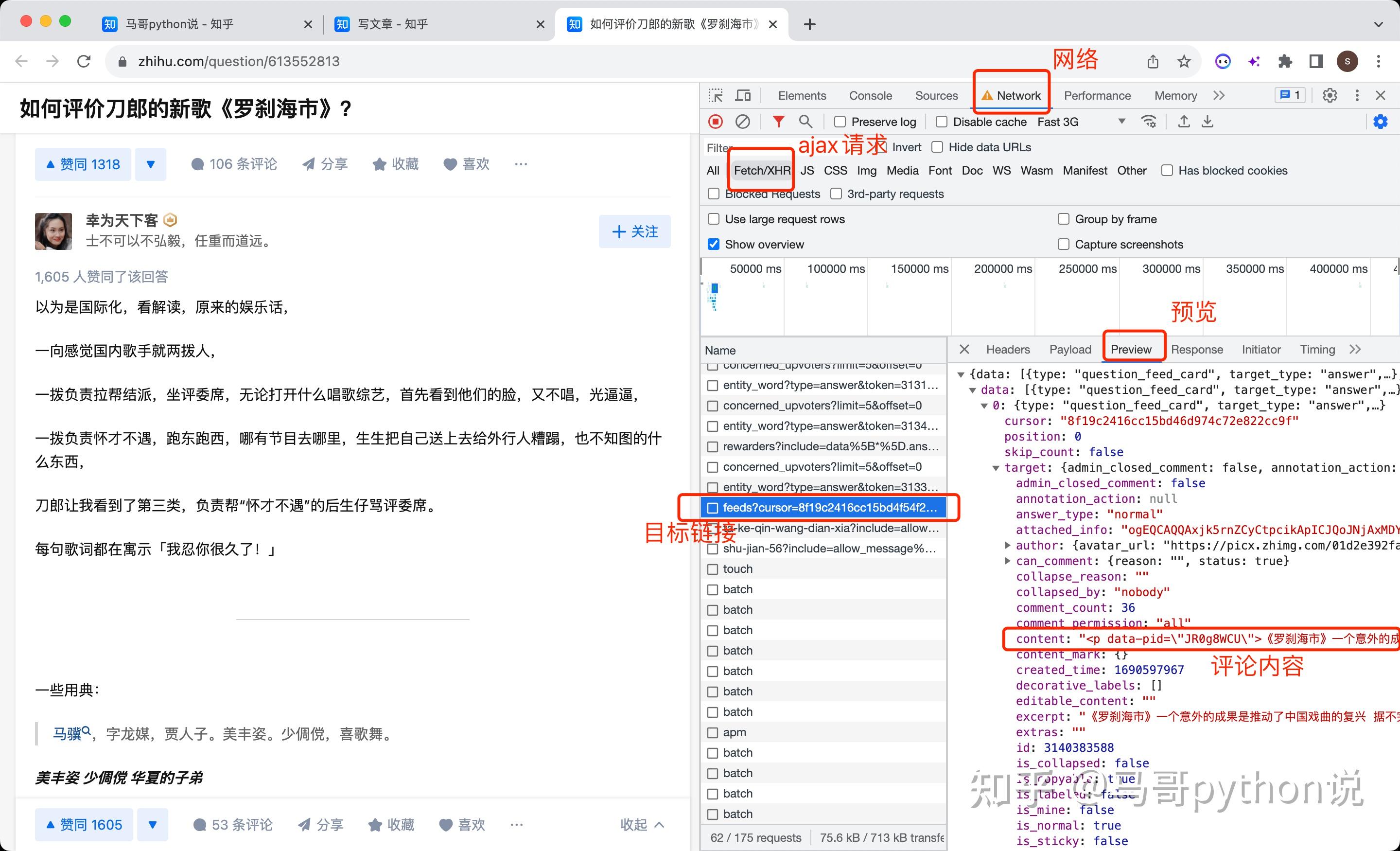This screenshot has height=851, width=1400.
Task: Expand more DevTools panels chevron after Memory
Action: pos(1219,95)
